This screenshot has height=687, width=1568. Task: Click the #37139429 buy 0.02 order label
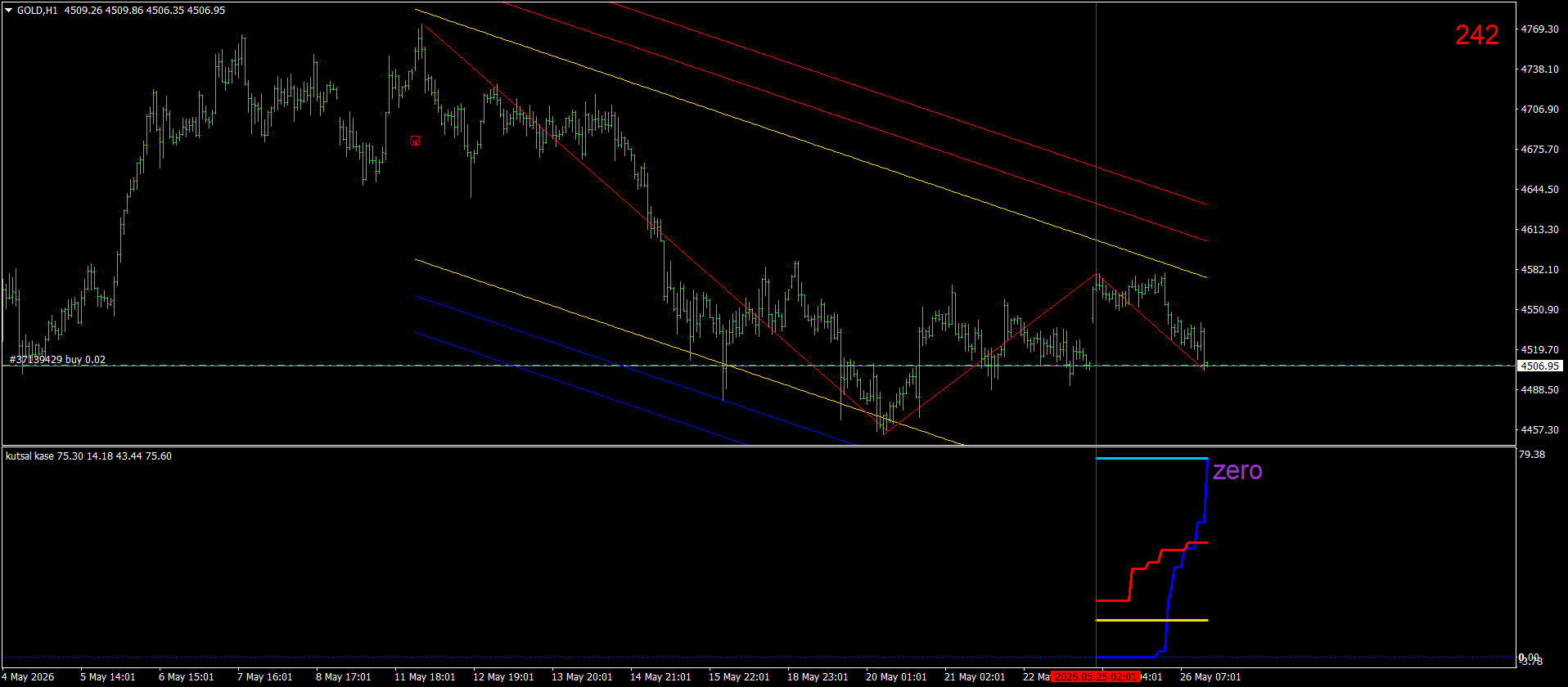(57, 360)
